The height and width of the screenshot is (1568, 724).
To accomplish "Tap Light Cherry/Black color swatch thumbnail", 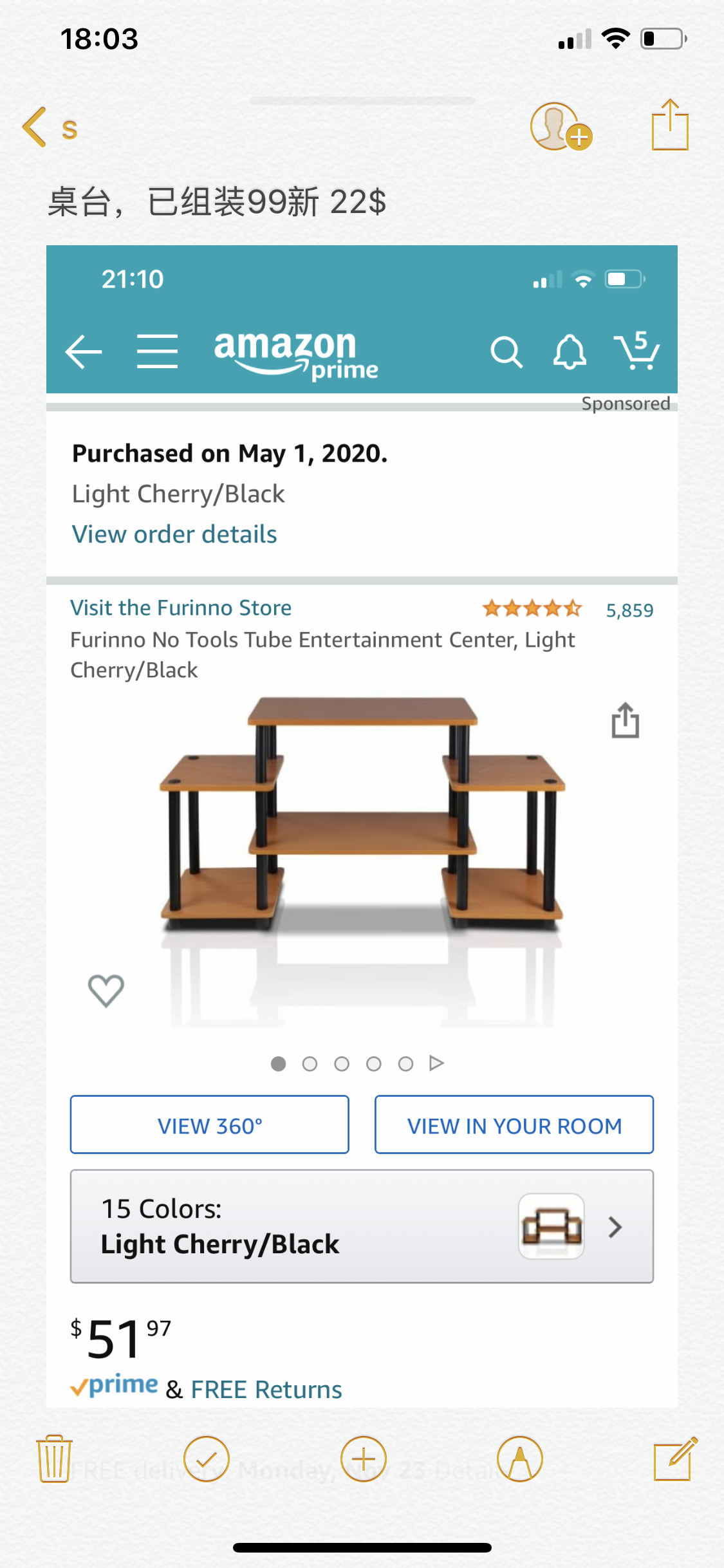I will coord(552,1226).
